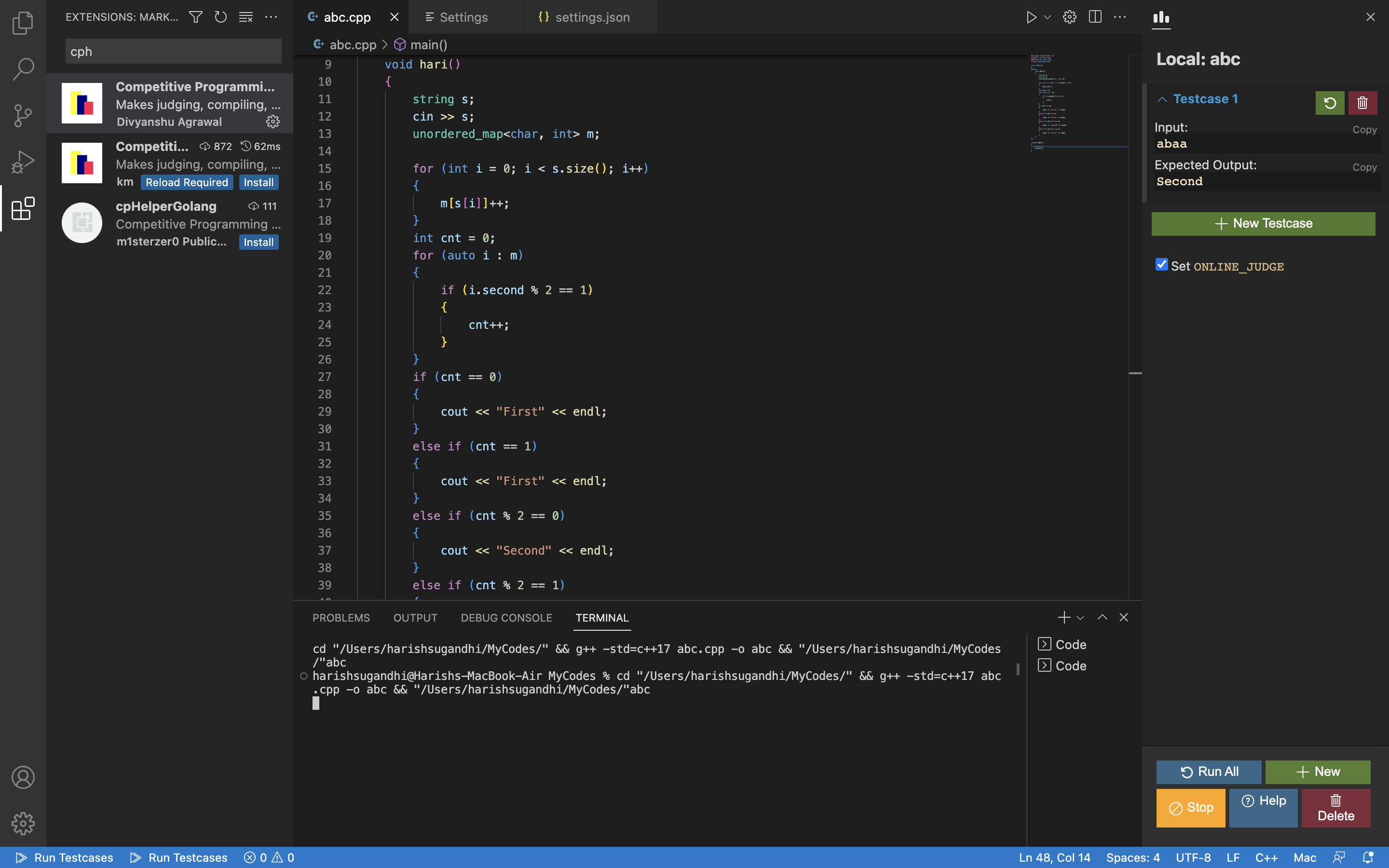Open editor more actions ellipsis
The width and height of the screenshot is (1389, 868).
(1120, 17)
